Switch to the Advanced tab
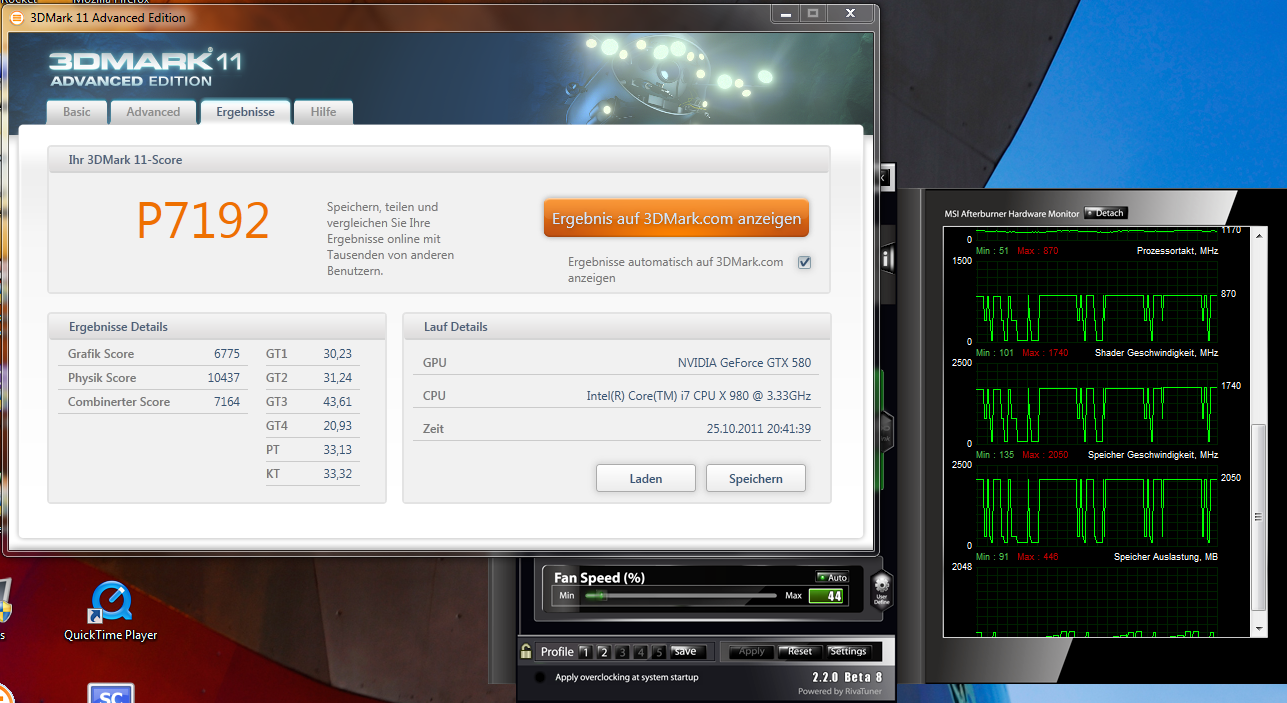 153,112
